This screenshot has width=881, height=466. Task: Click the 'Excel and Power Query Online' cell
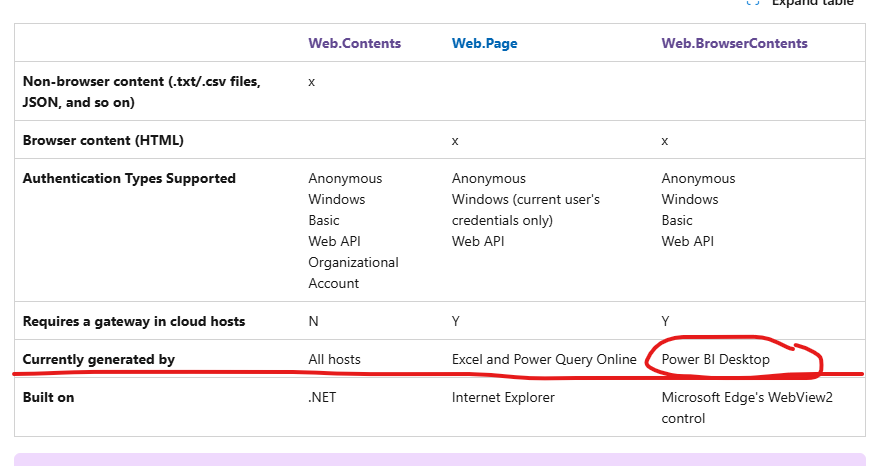point(544,359)
